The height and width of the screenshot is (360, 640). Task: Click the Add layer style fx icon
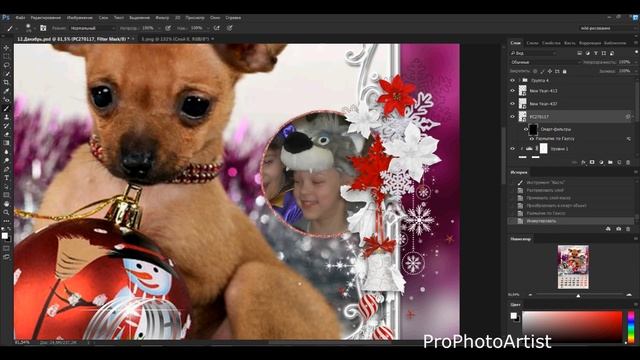coord(583,162)
